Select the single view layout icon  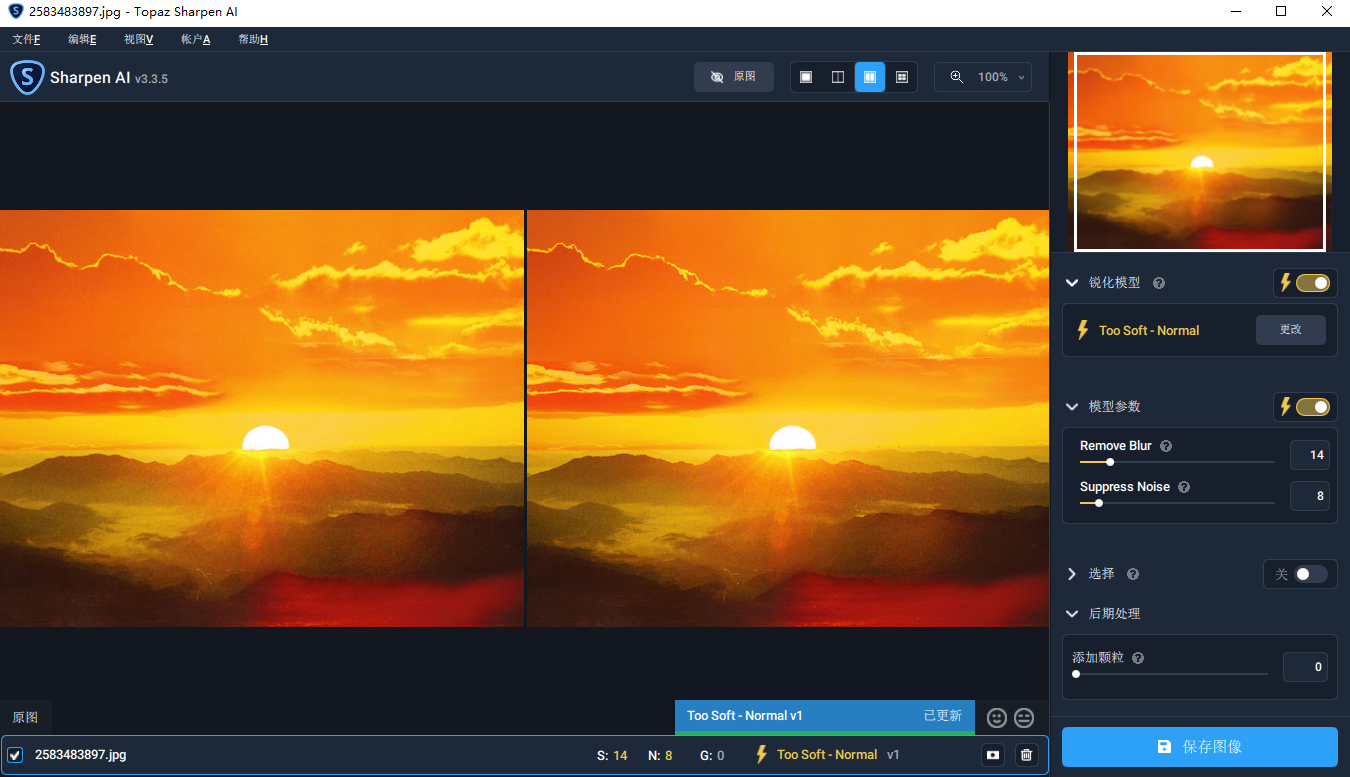coord(806,77)
